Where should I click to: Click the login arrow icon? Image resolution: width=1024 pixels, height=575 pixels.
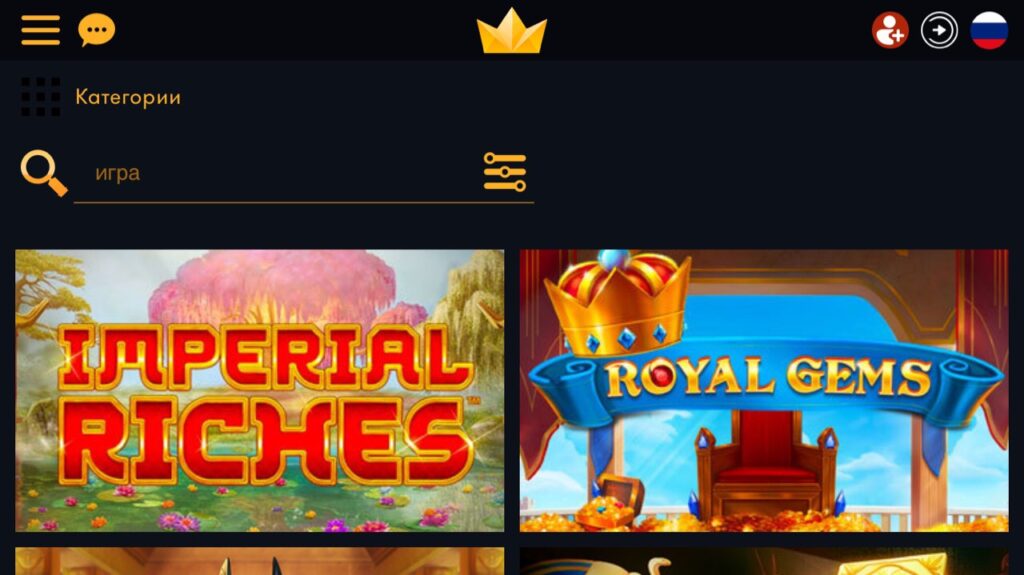click(939, 30)
